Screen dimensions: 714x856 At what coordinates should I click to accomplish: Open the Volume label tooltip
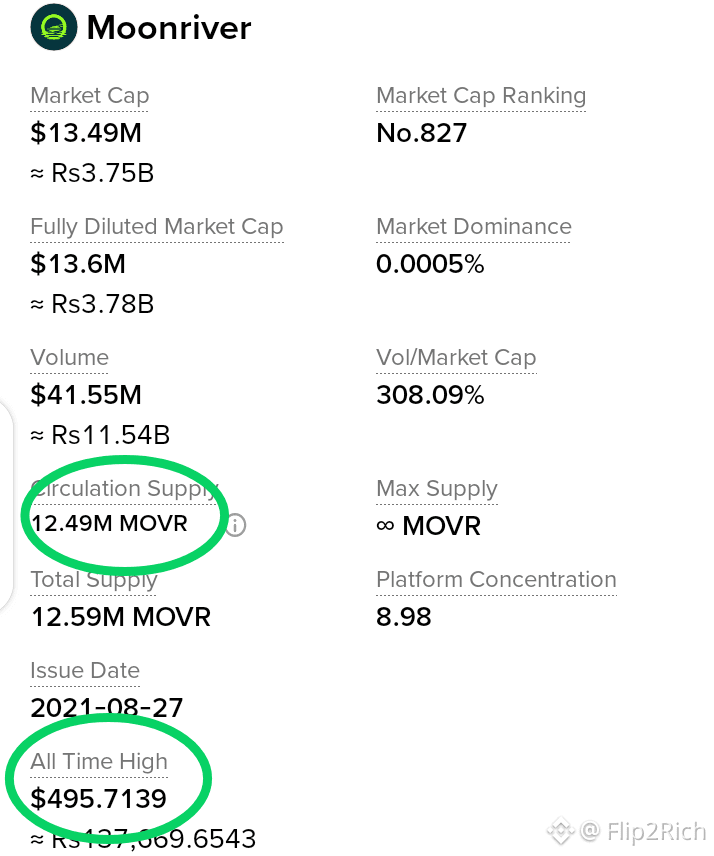pos(69,358)
